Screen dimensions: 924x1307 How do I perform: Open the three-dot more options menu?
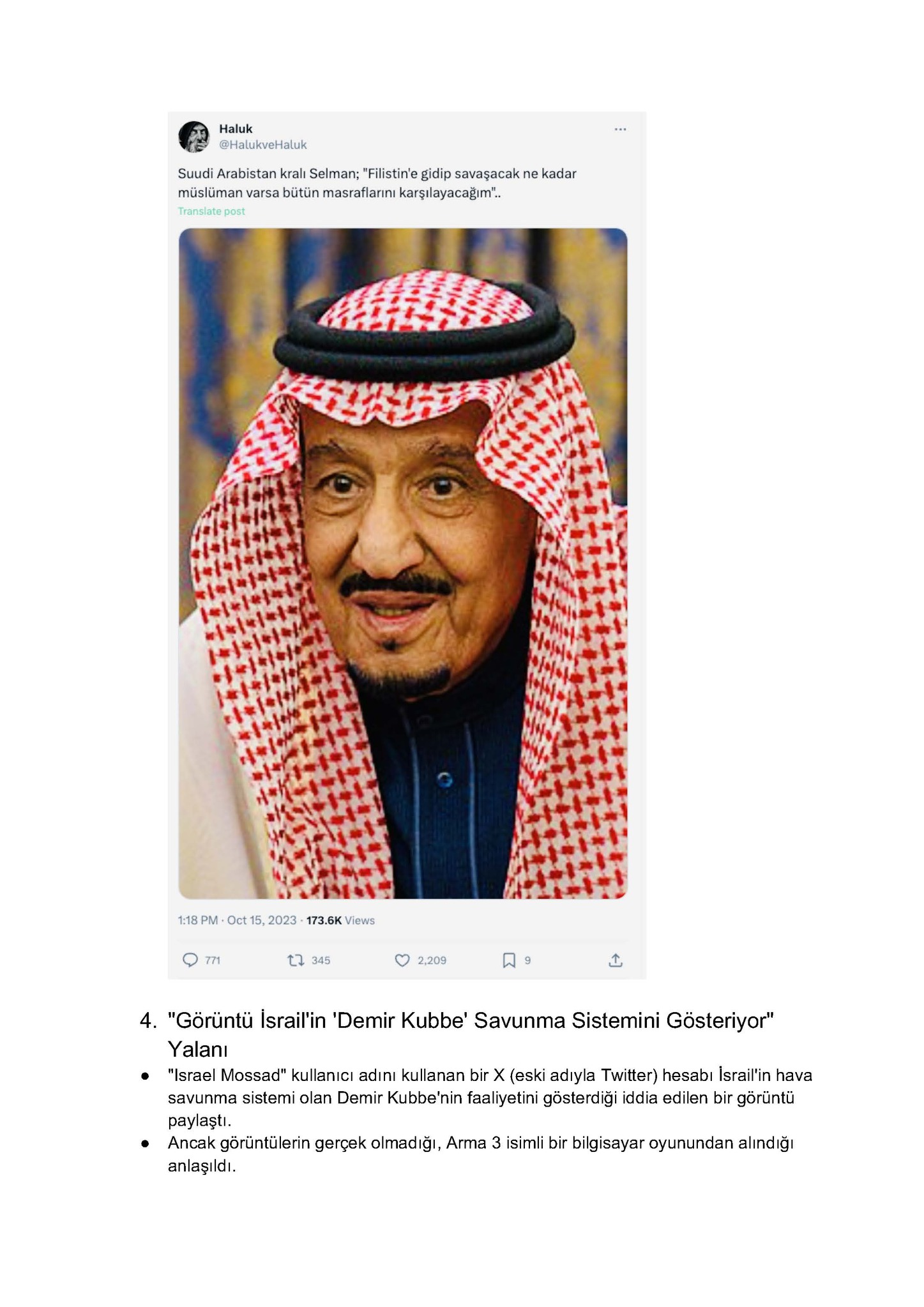[x=620, y=129]
